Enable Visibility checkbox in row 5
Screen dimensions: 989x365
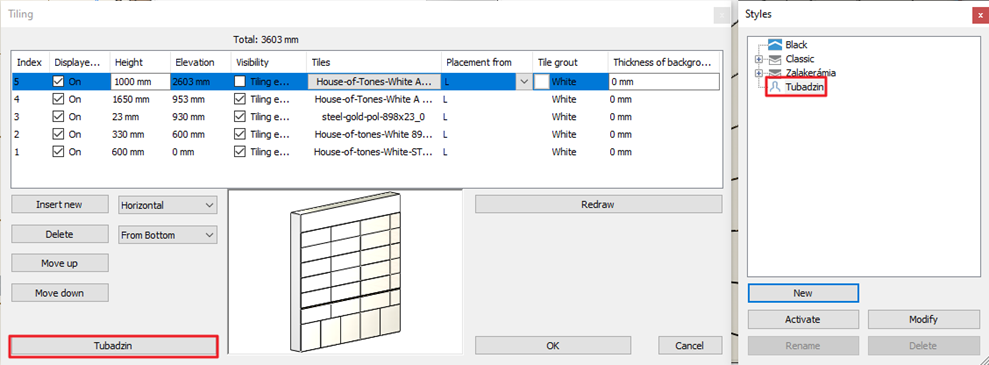(x=240, y=81)
